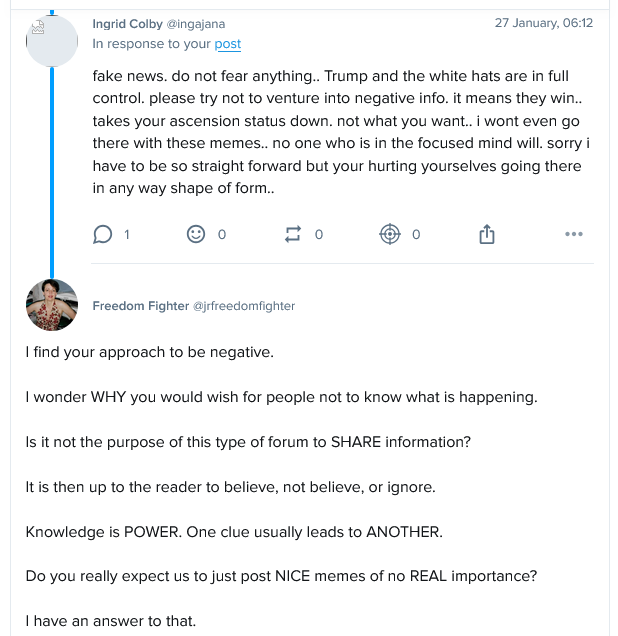Image resolution: width=618 pixels, height=636 pixels.
Task: Click the reply speech bubble icon
Action: (102, 234)
